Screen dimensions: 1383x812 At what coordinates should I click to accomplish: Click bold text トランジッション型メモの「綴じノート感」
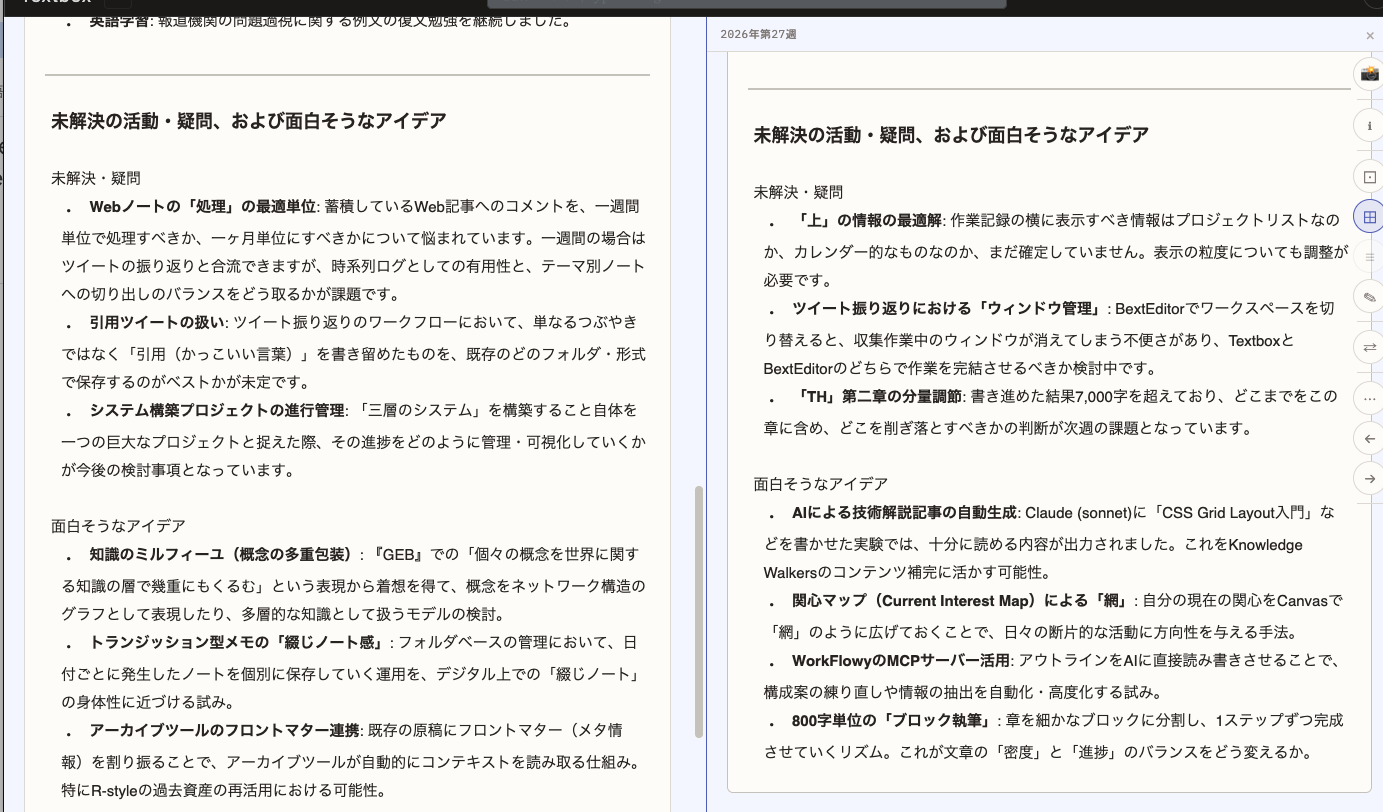coord(237,643)
